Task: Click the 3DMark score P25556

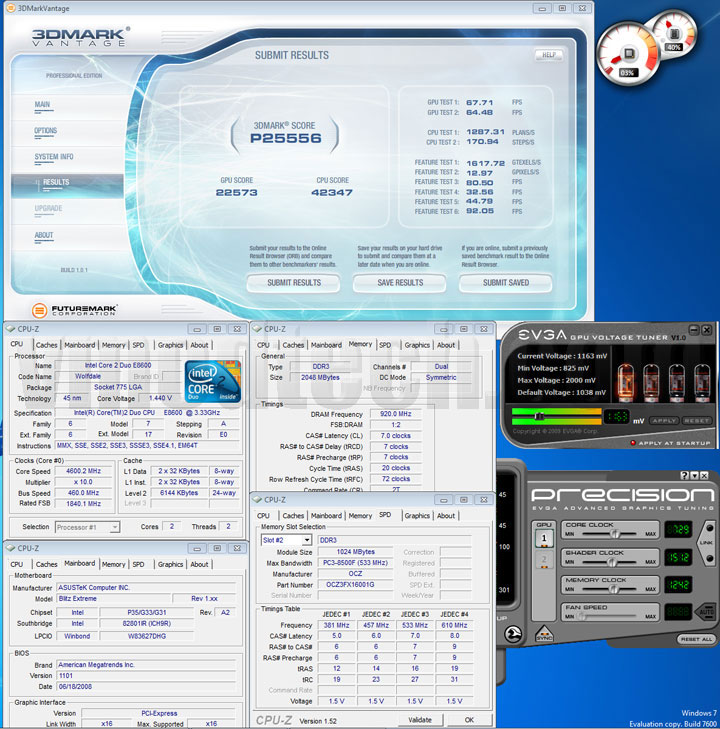Action: tap(285, 138)
